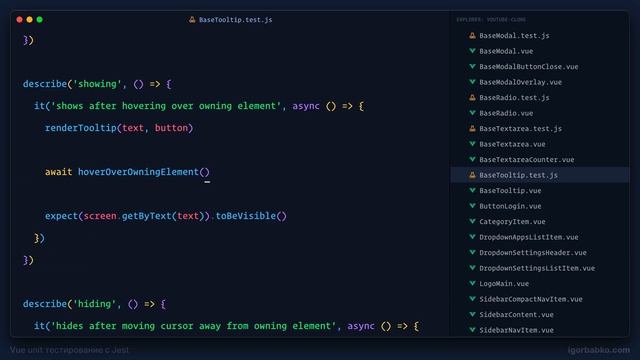Maximize the window with the green button
The height and width of the screenshot is (360, 640).
[x=40, y=20]
